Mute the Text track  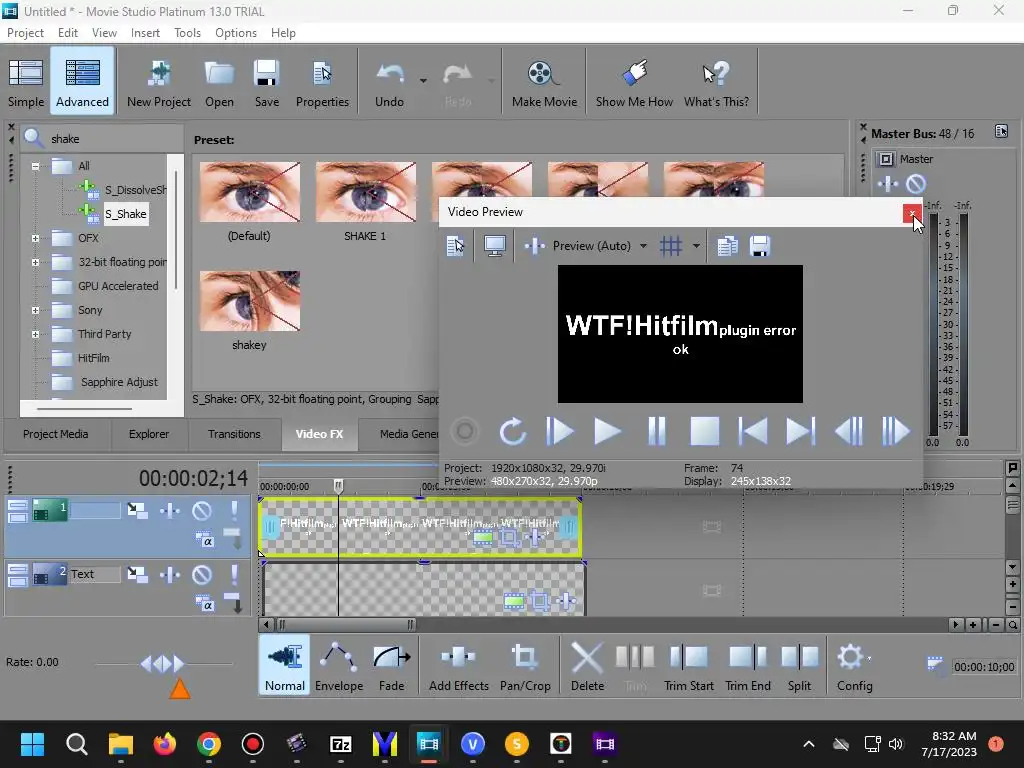tap(202, 574)
